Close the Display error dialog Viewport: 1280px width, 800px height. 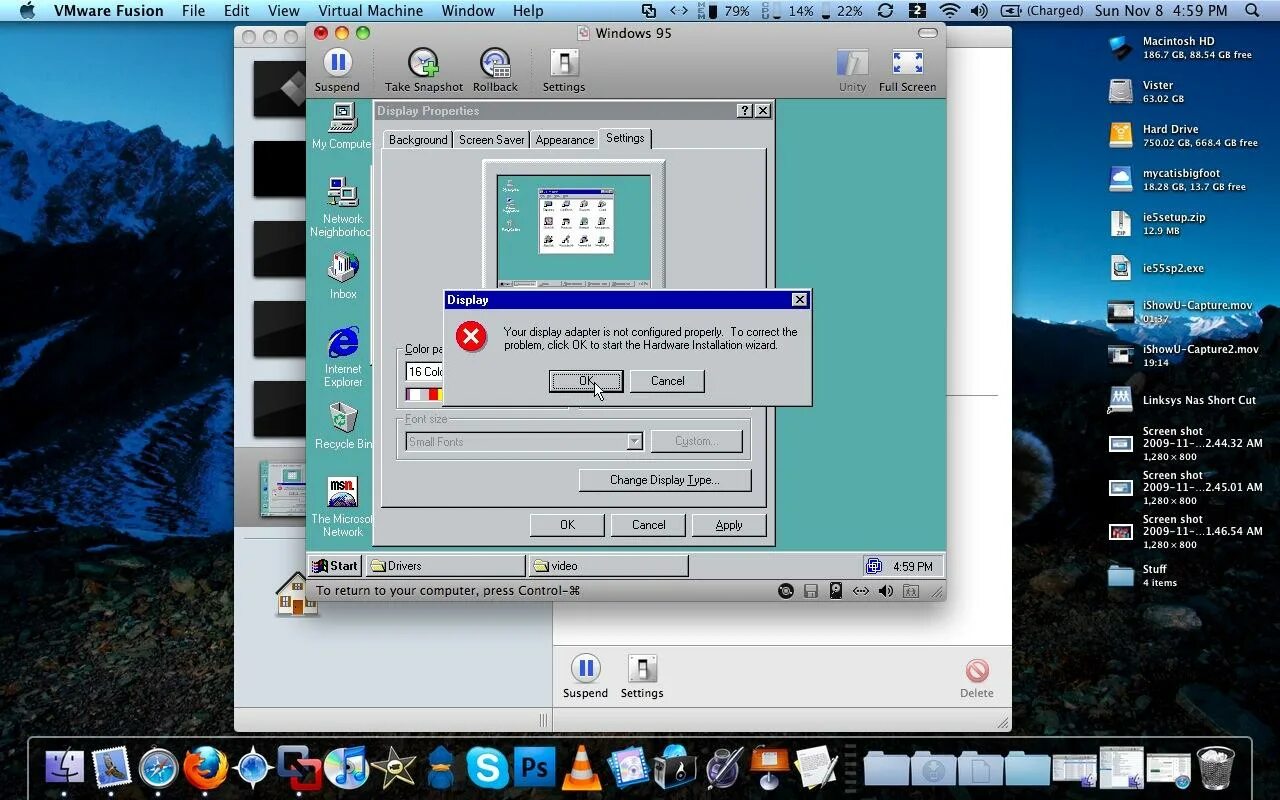pyautogui.click(x=799, y=300)
